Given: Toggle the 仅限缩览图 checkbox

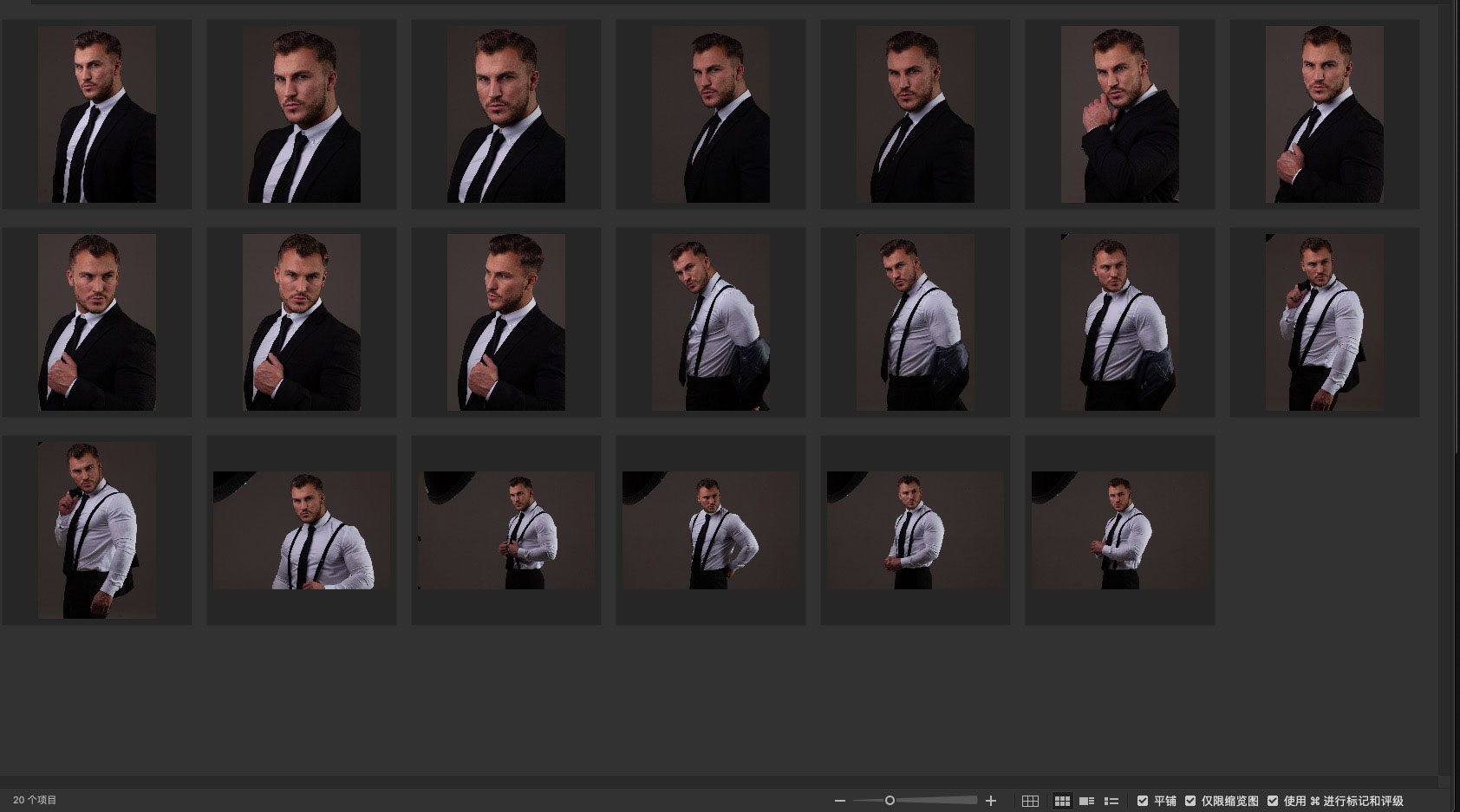Looking at the screenshot, I should 1190,801.
